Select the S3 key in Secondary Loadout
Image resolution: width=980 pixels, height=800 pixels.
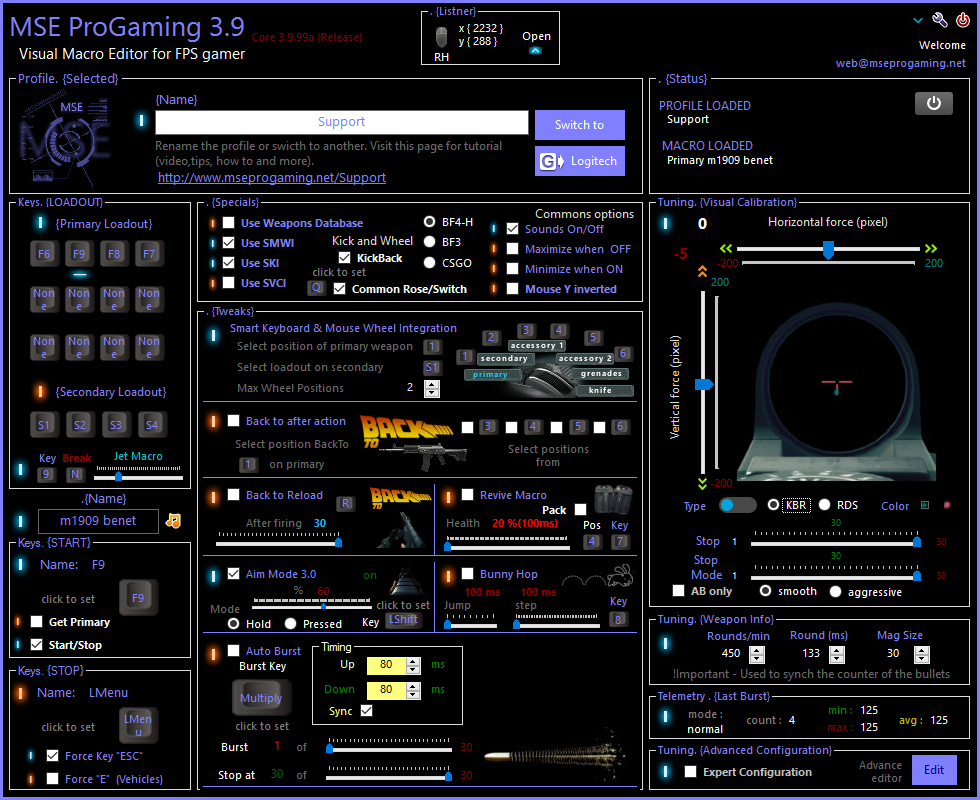pyautogui.click(x=116, y=425)
